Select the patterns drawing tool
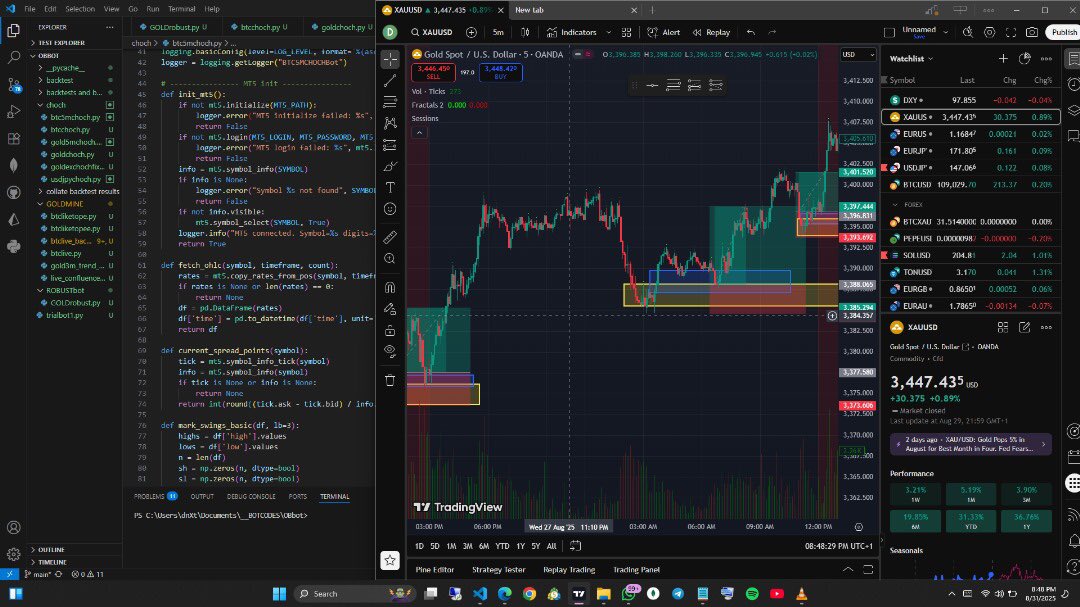The width and height of the screenshot is (1080, 607). coord(390,123)
